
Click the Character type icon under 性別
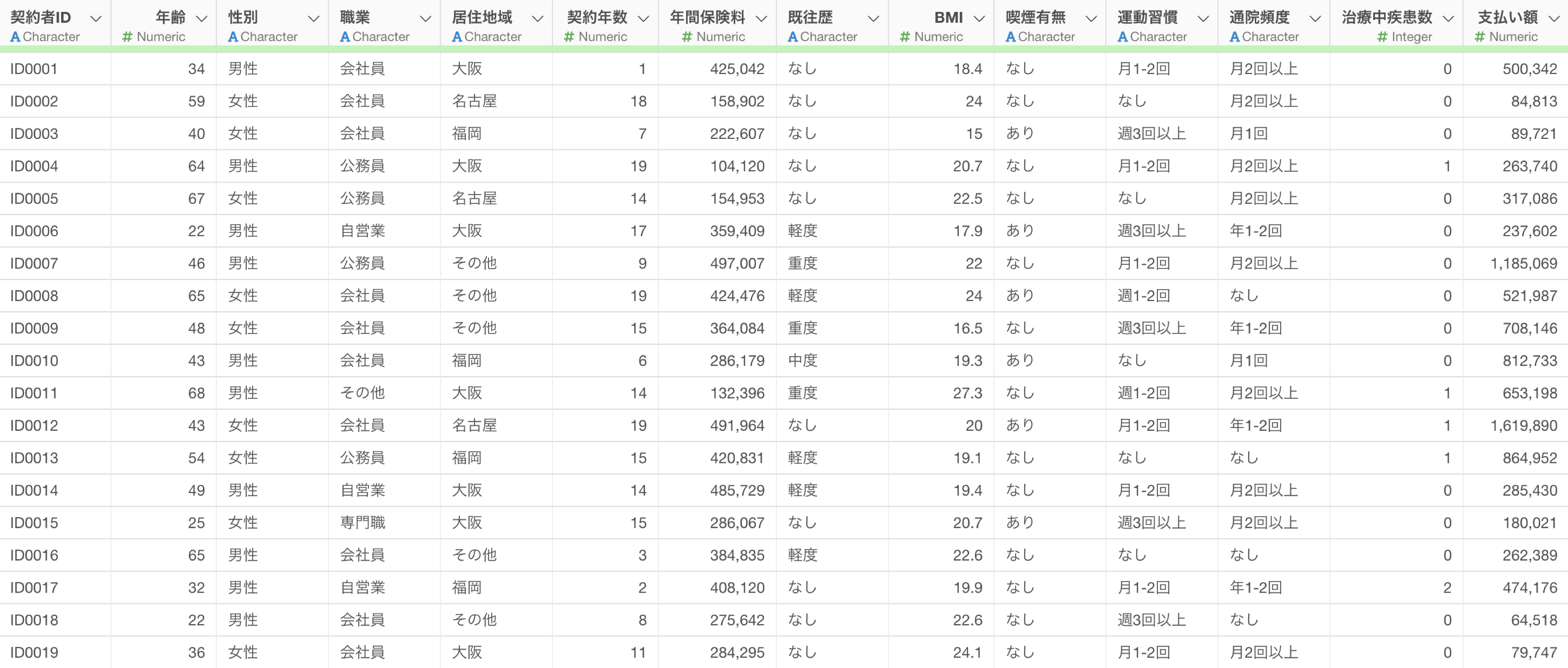(233, 37)
